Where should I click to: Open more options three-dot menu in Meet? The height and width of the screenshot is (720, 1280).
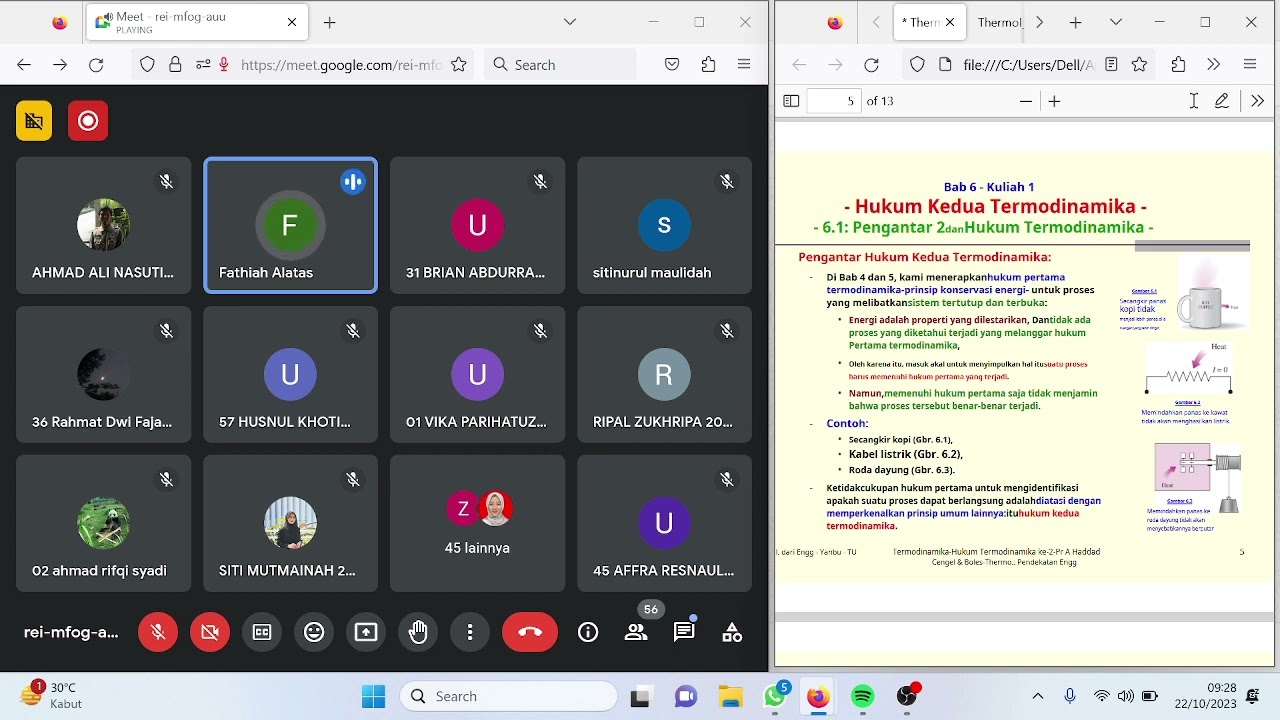470,632
